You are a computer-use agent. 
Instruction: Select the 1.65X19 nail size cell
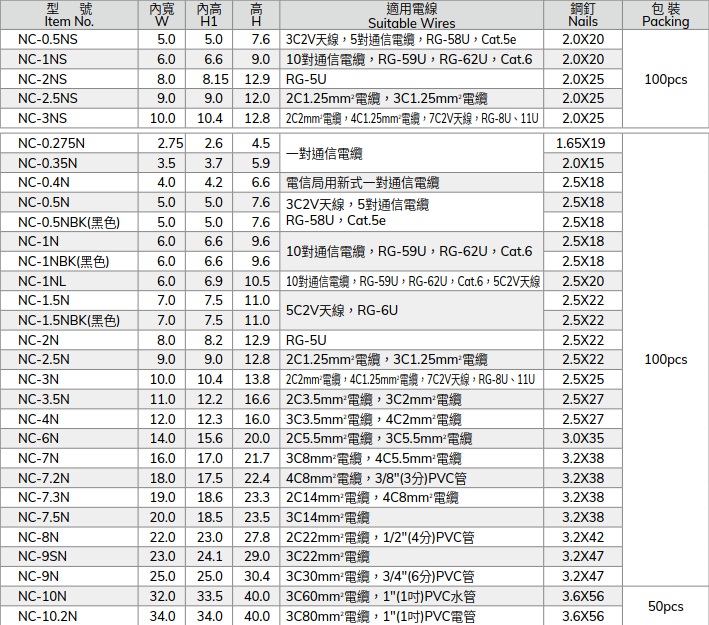(583, 143)
